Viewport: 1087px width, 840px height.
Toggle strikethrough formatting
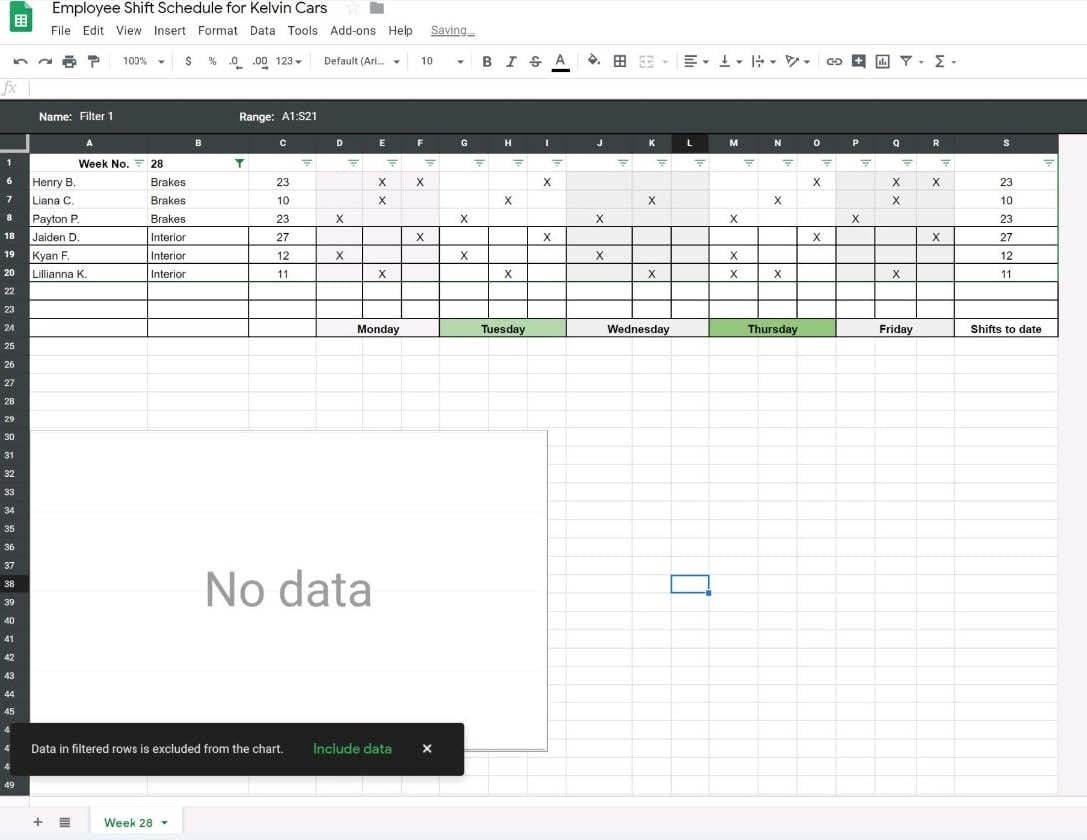[535, 61]
